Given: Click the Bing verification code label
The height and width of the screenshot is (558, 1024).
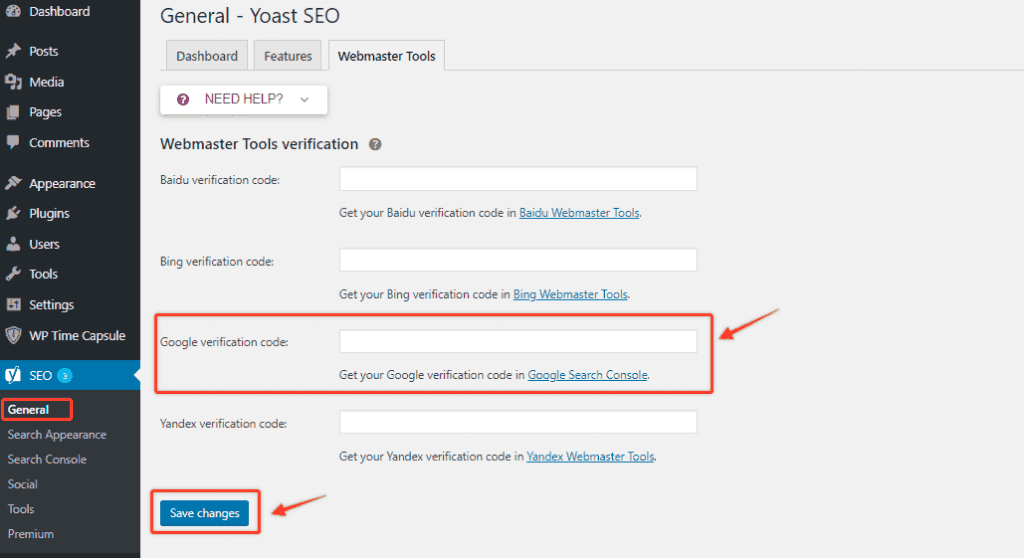Looking at the screenshot, I should point(217,261).
